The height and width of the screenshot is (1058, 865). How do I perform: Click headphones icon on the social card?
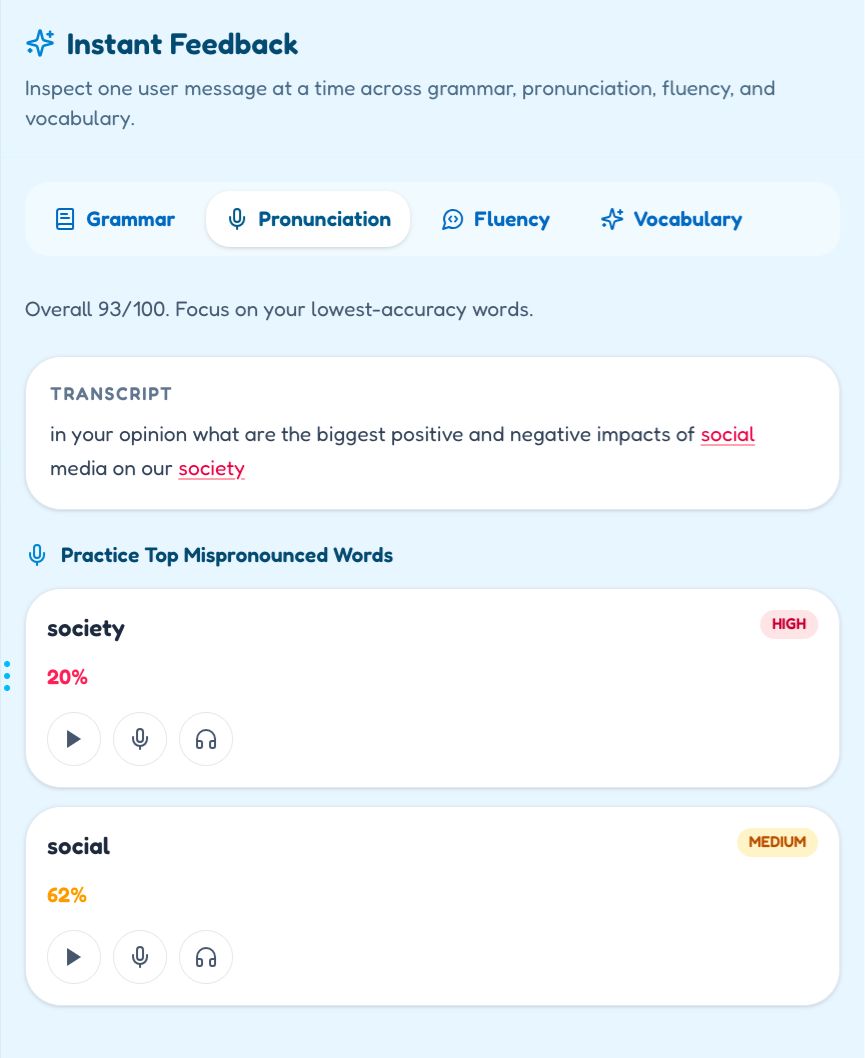coord(206,957)
